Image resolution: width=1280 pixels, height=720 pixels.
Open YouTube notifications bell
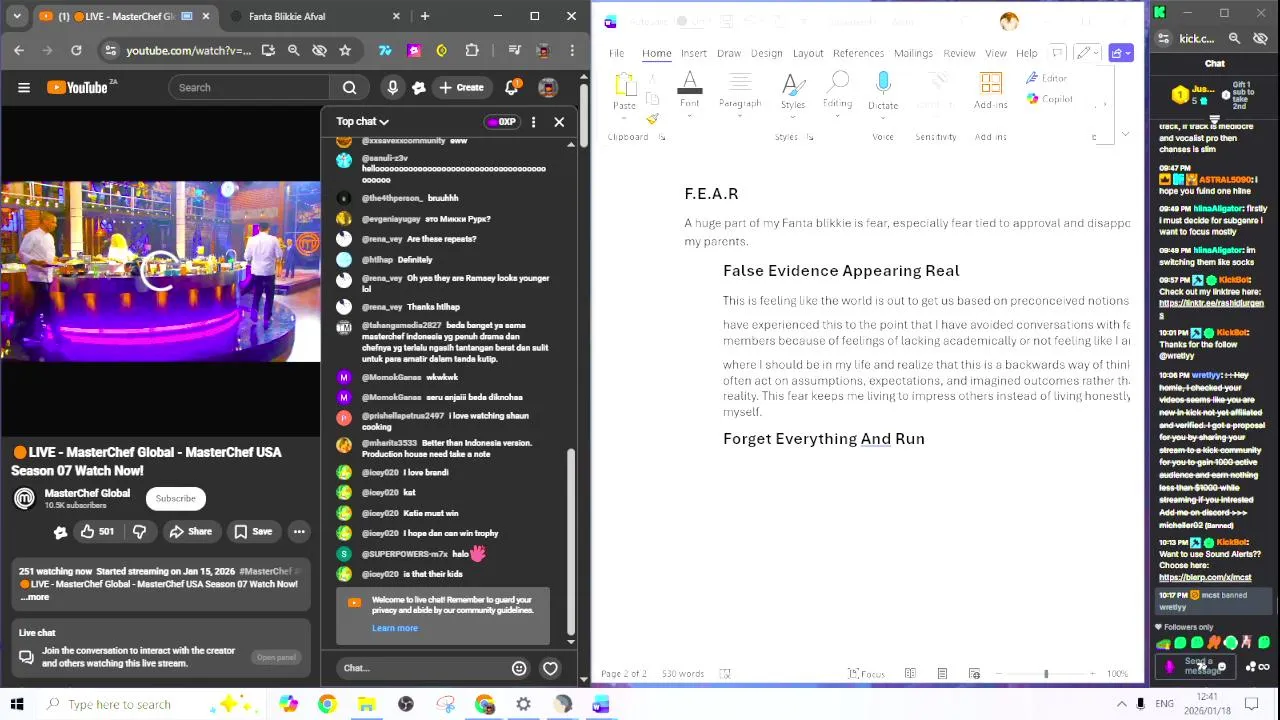point(511,87)
